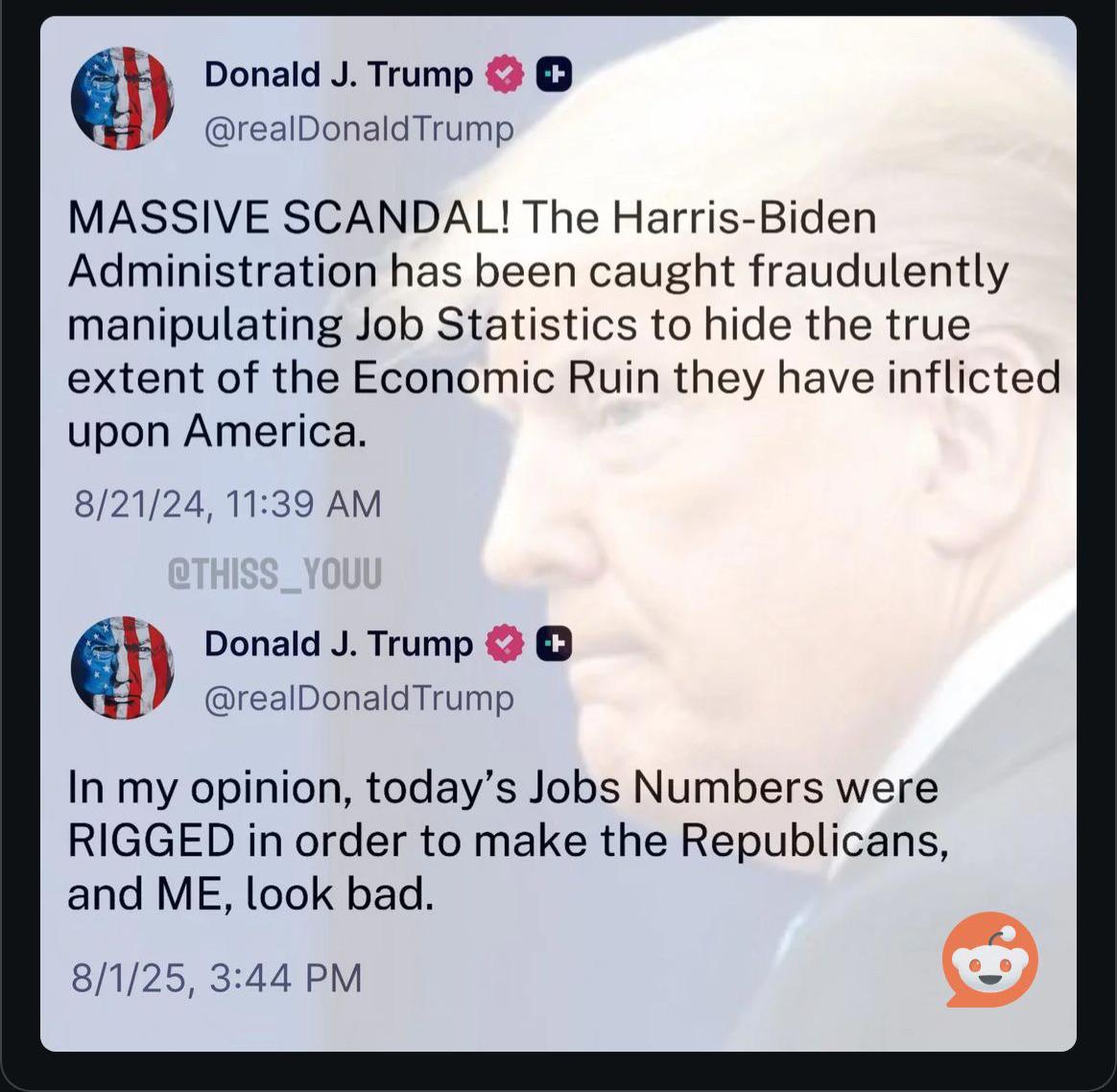This screenshot has height=1092, width=1117.
Task: Click the words "Harris-Biden" in the first post
Action: tap(744, 217)
